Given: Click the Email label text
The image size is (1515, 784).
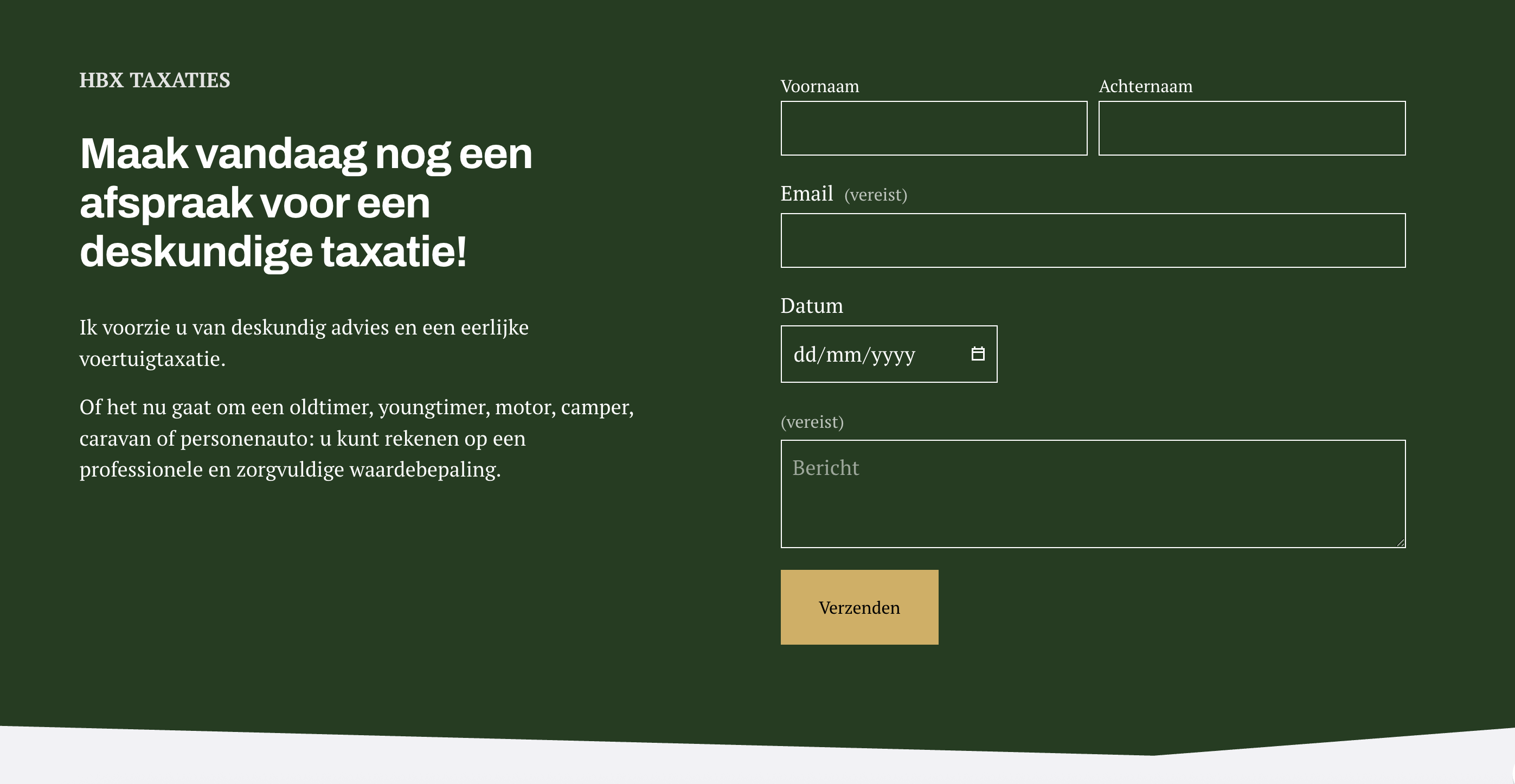Looking at the screenshot, I should click(x=806, y=194).
